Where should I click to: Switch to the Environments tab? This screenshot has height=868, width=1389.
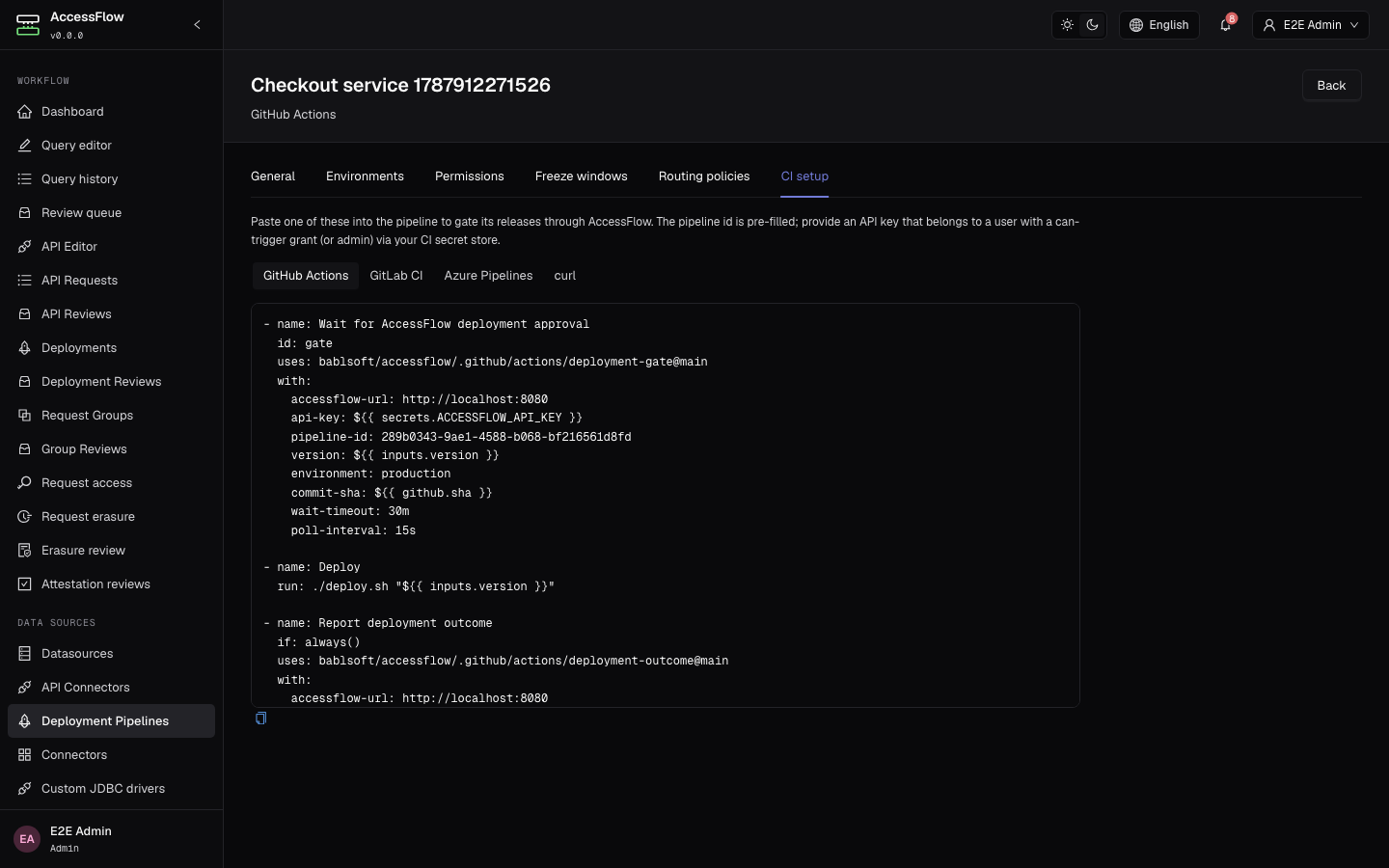click(365, 176)
